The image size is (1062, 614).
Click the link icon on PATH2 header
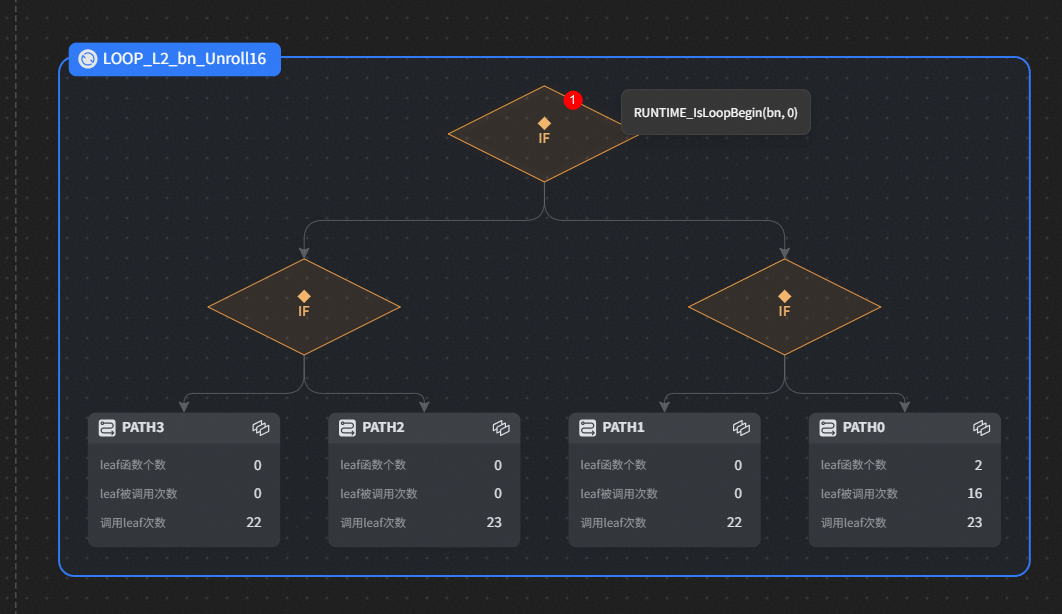tap(501, 428)
